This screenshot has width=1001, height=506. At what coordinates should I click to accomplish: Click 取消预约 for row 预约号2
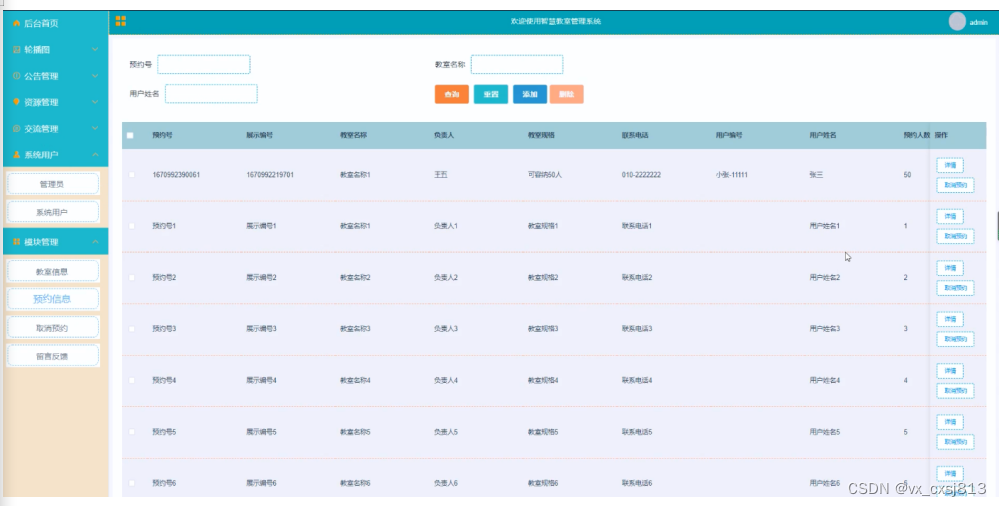coord(955,288)
